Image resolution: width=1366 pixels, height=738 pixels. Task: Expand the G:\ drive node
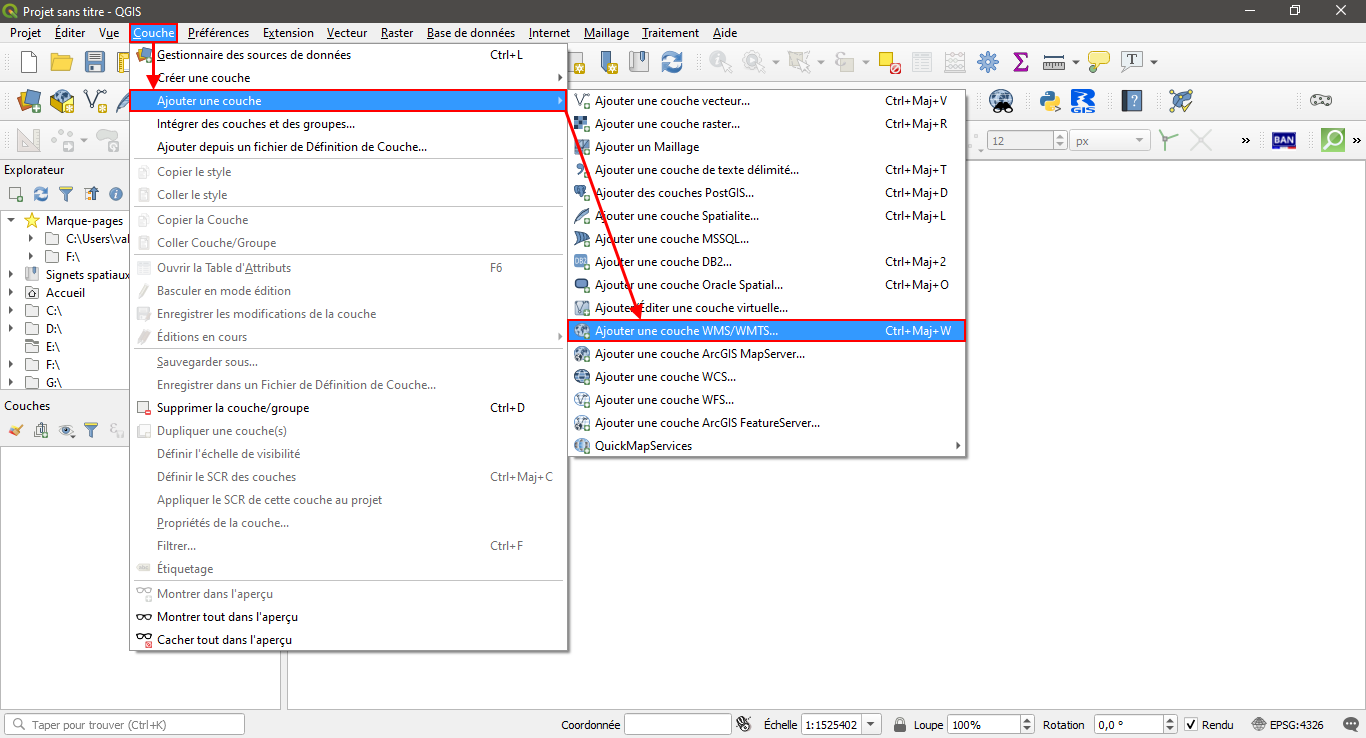click(11, 383)
